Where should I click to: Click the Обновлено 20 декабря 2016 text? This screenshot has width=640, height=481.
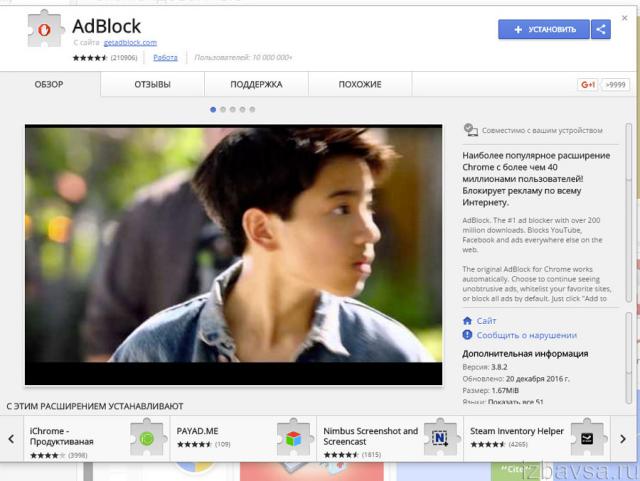516,379
